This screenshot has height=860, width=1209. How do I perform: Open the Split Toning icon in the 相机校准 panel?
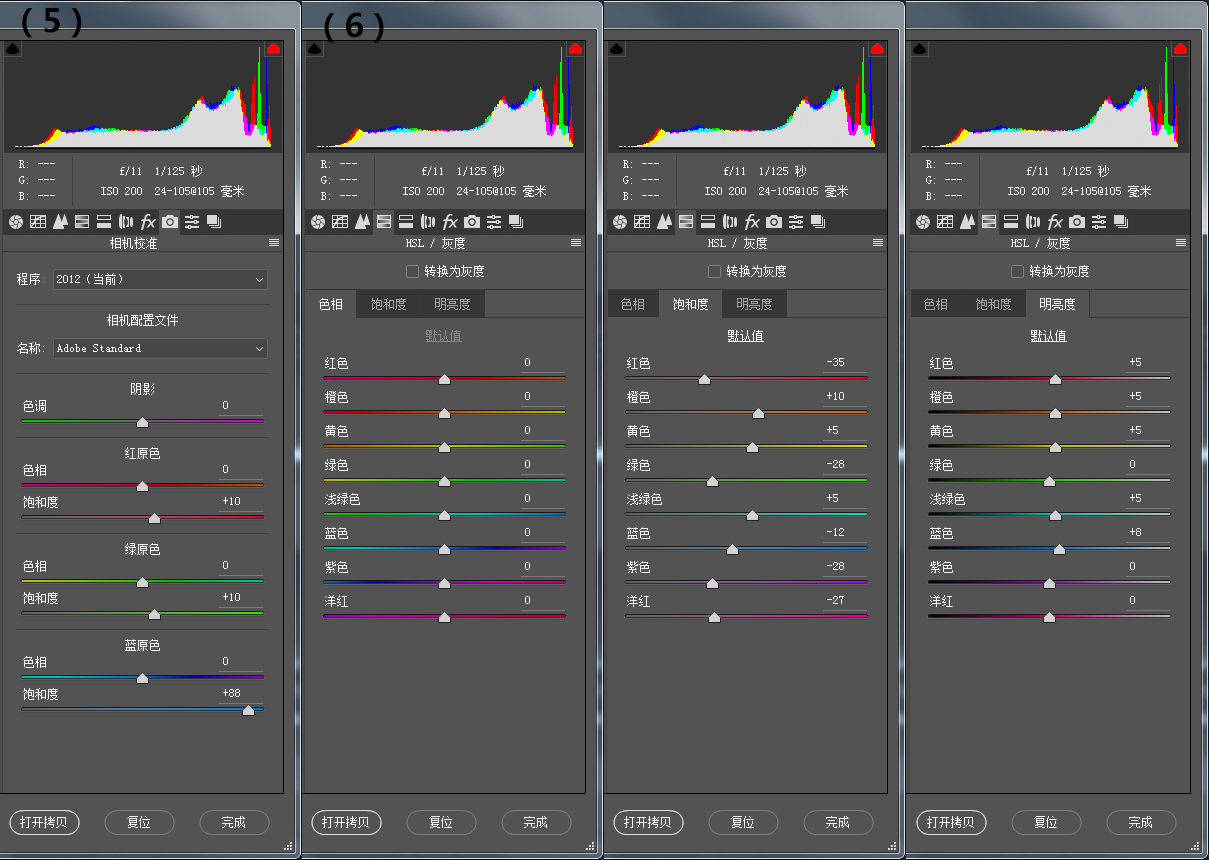tap(104, 222)
